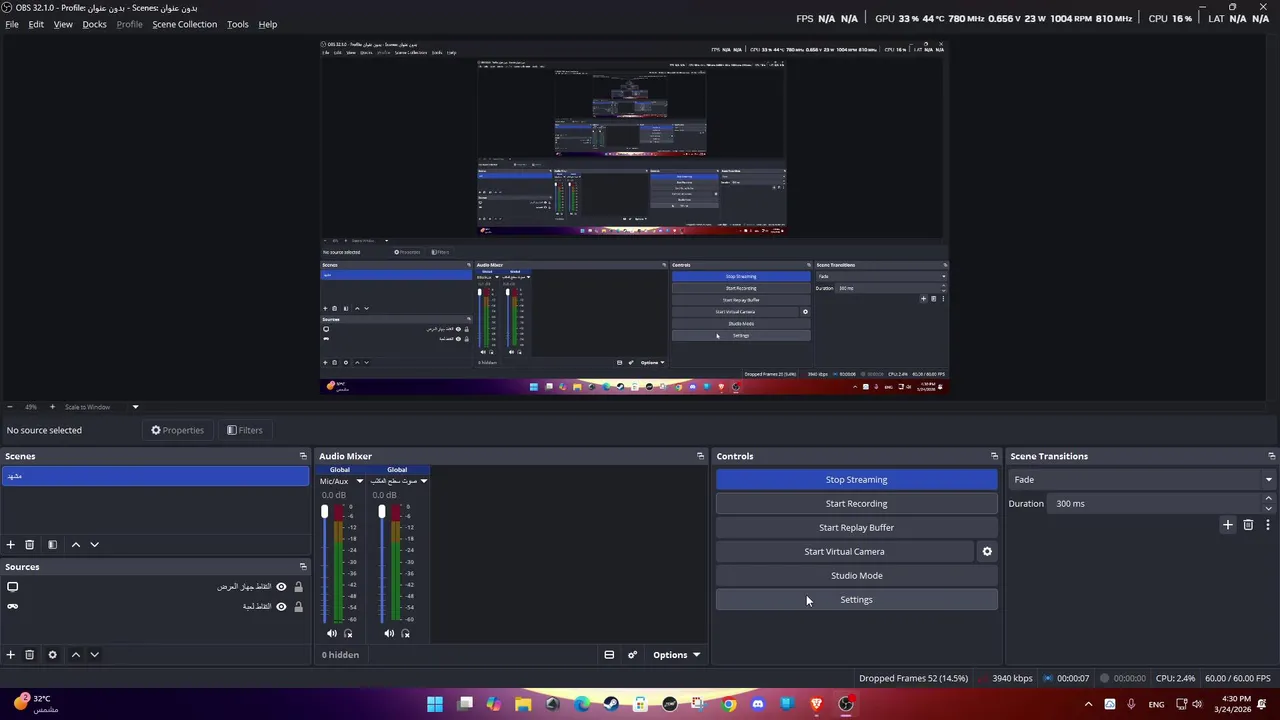
Task: Unlock the display capture source
Action: click(x=298, y=587)
